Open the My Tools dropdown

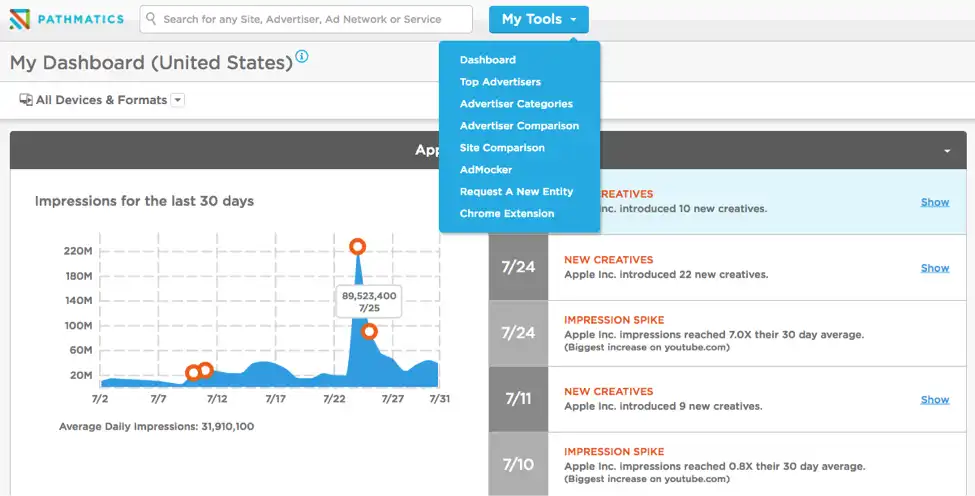click(x=538, y=19)
